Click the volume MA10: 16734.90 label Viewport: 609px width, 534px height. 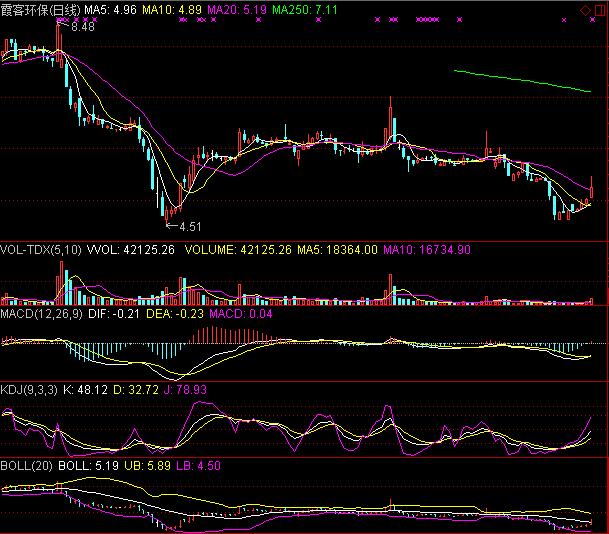[x=427, y=250]
